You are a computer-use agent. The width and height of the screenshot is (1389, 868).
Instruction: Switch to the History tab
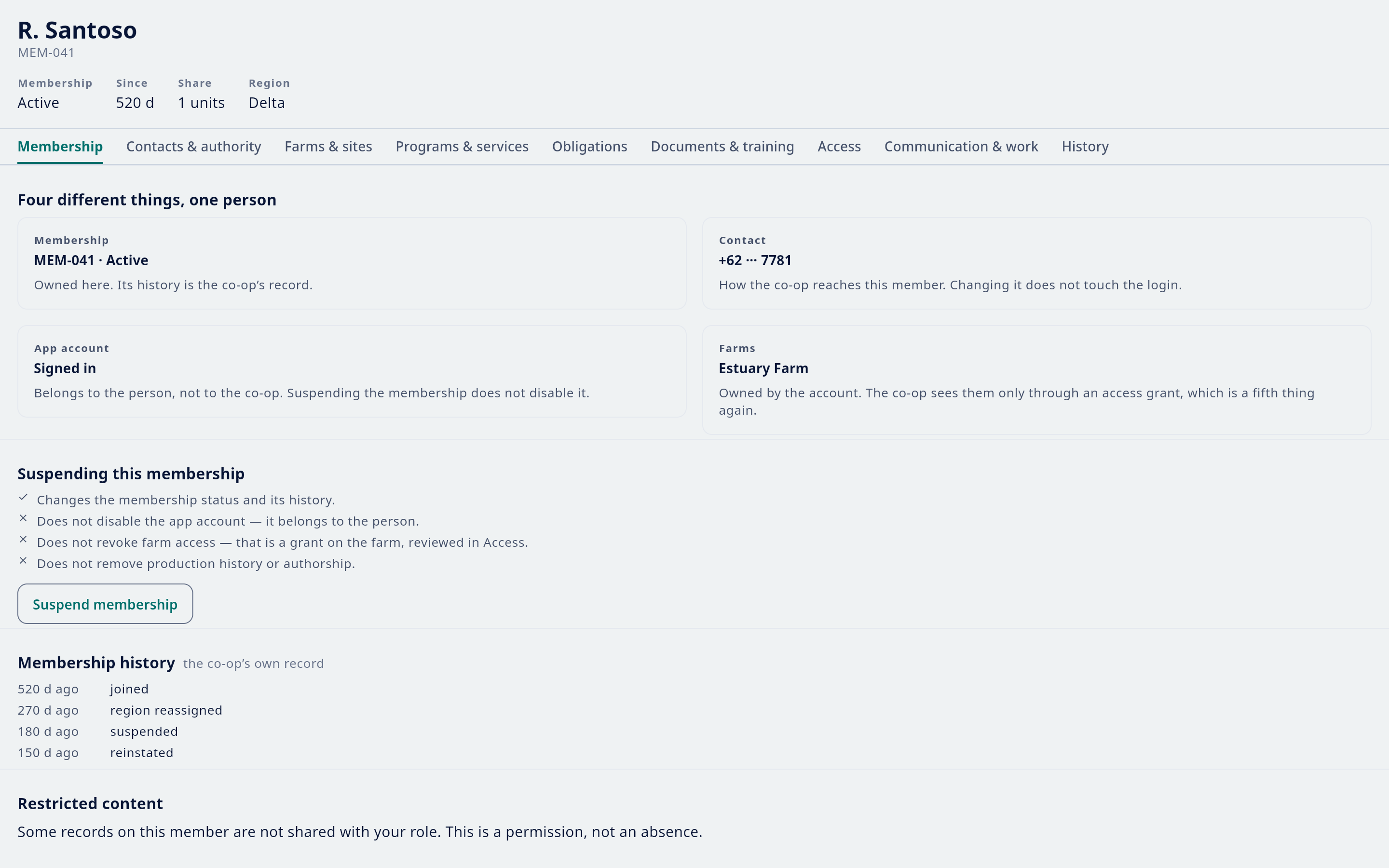point(1085,147)
